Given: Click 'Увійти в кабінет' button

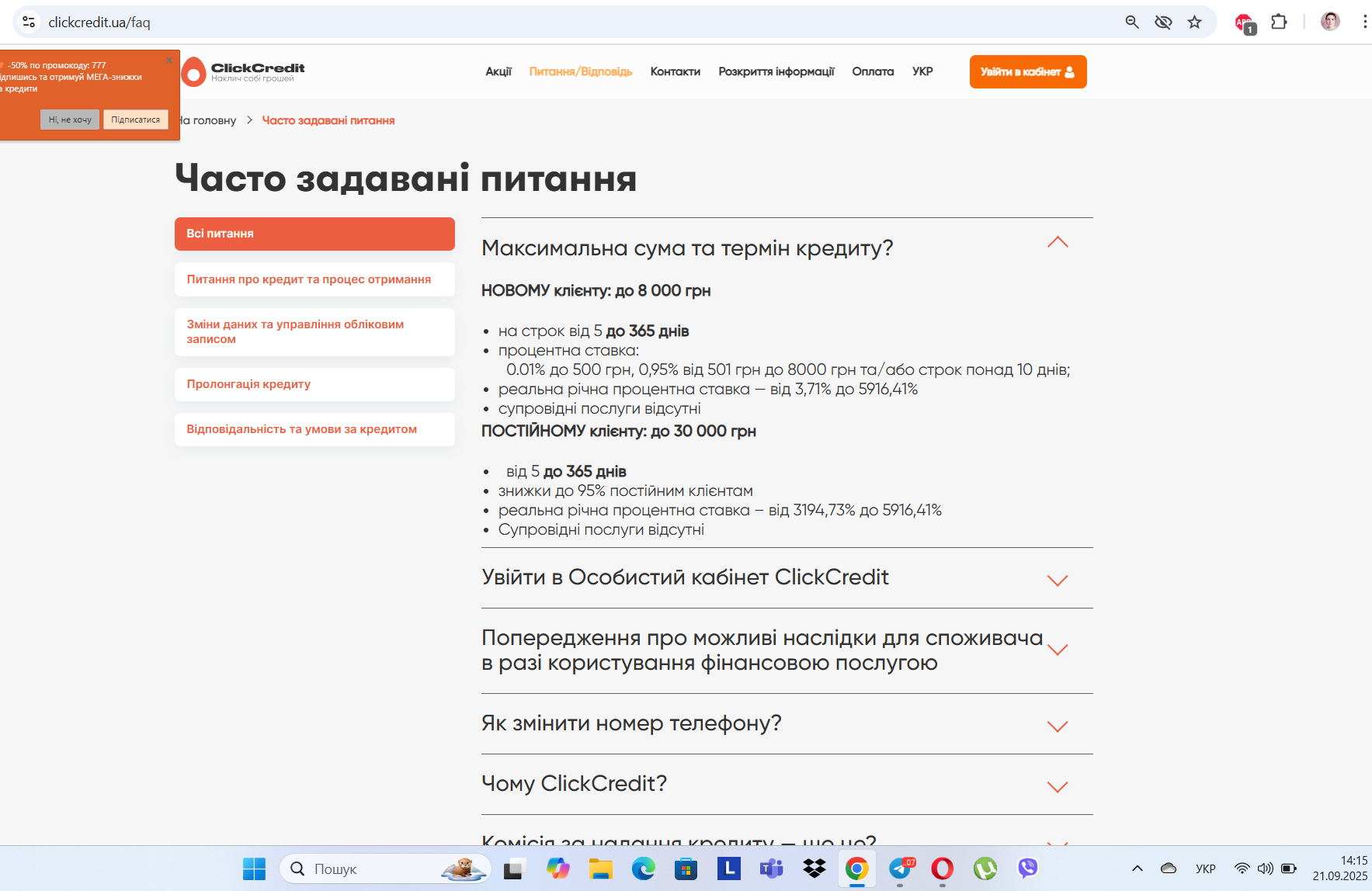Looking at the screenshot, I should coord(1028,71).
